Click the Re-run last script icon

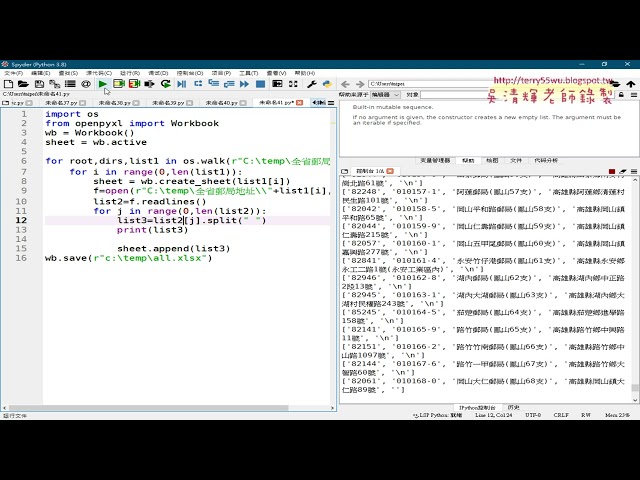coord(165,84)
